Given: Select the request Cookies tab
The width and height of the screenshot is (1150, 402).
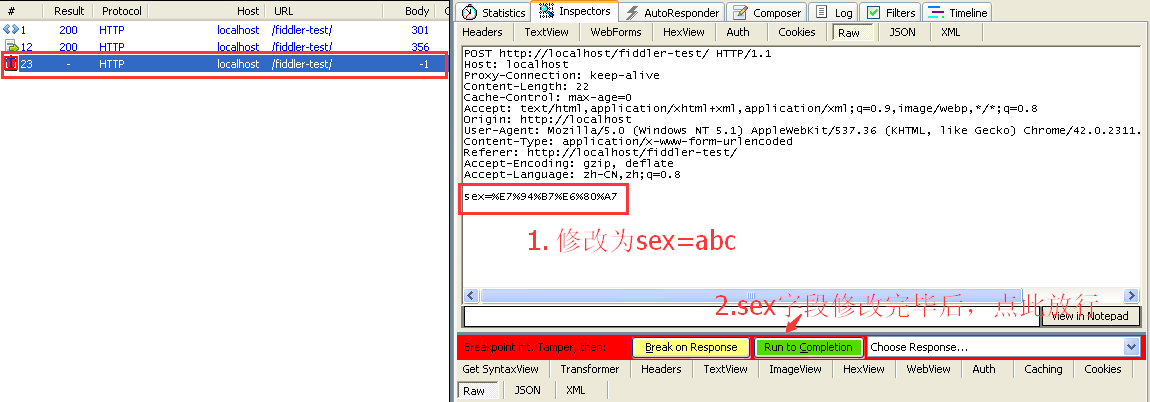Looking at the screenshot, I should [796, 32].
